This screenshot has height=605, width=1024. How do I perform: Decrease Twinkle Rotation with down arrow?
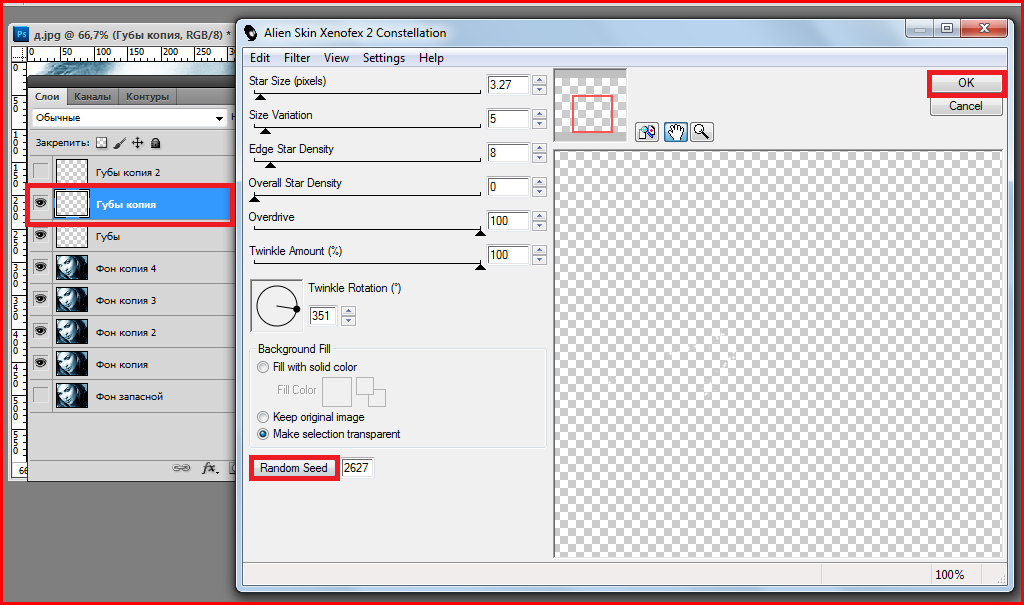click(349, 320)
